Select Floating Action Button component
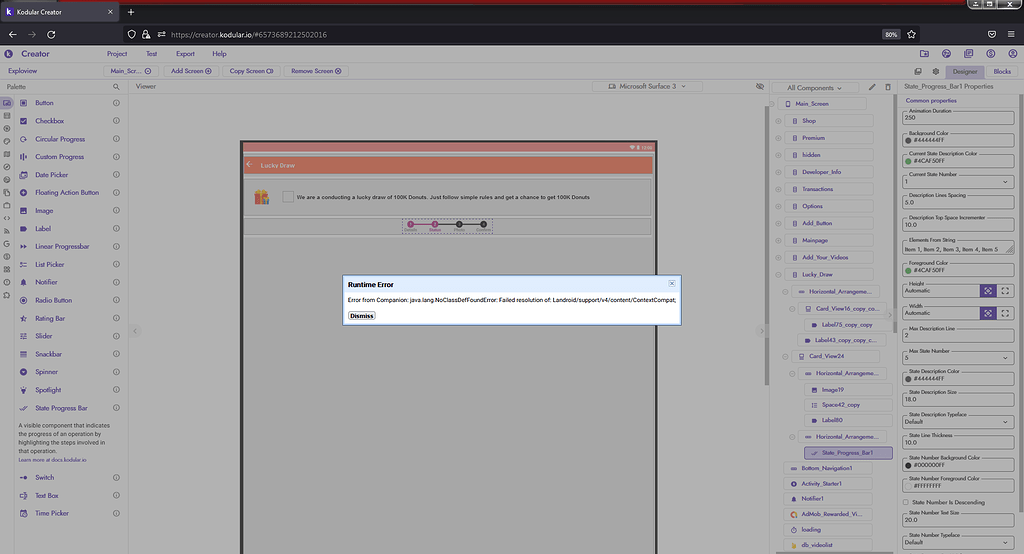Screen dimensions: 1024x554 (65, 193)
